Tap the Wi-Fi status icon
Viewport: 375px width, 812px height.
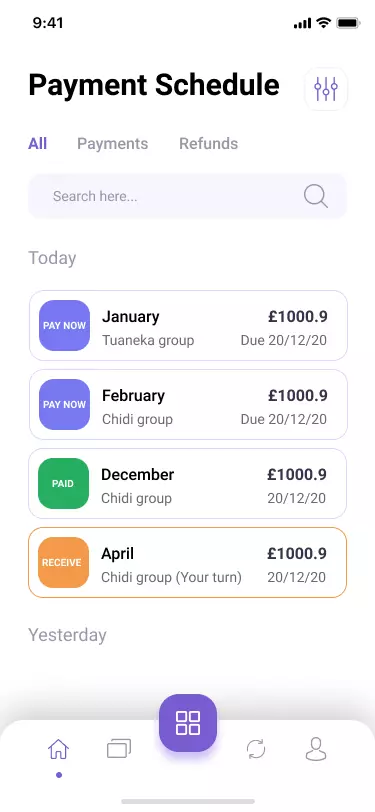324,23
